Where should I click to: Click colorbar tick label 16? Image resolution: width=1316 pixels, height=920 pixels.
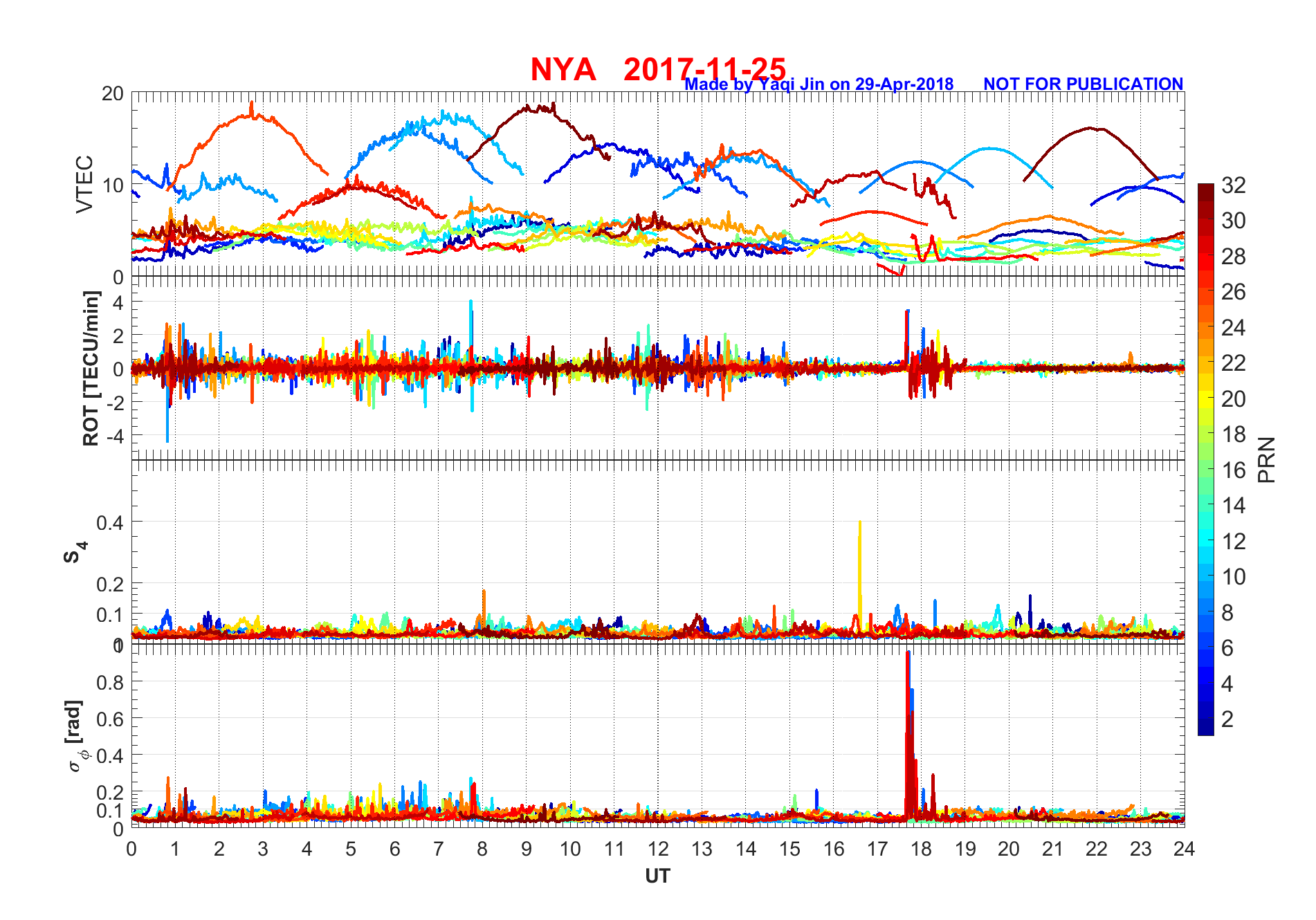point(1233,470)
